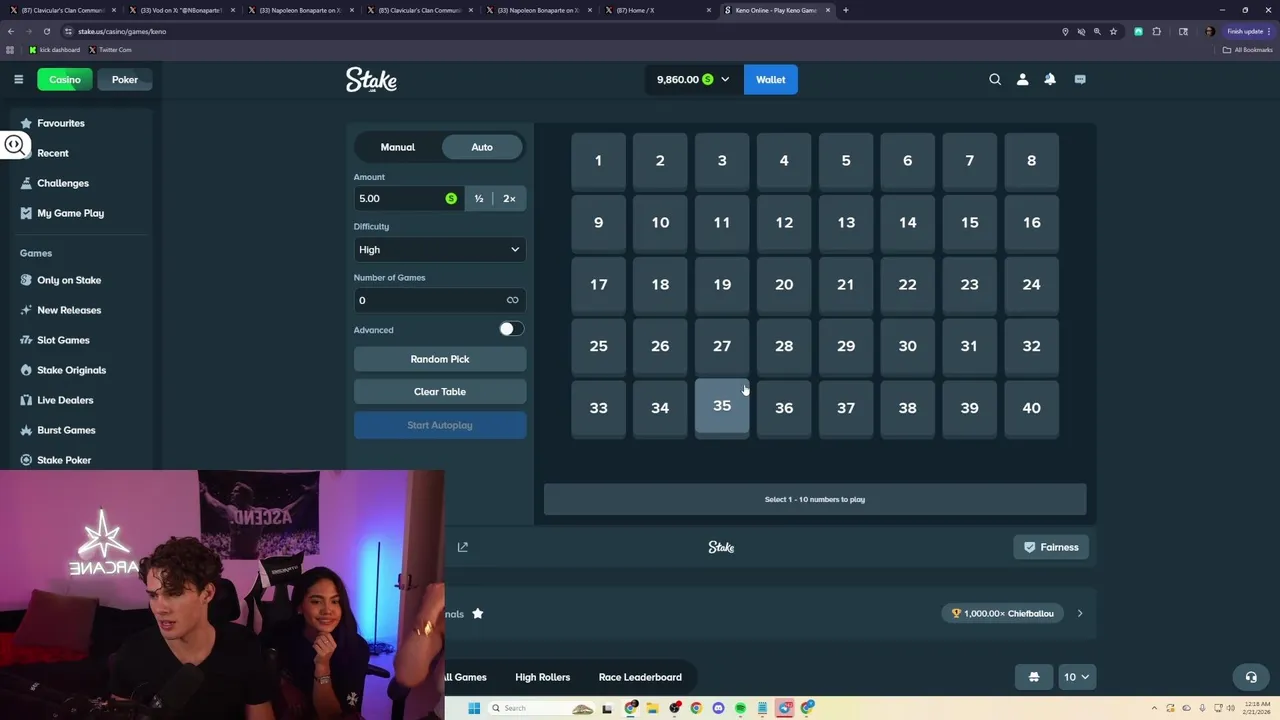Open My Game Play in sidebar
The height and width of the screenshot is (720, 1280).
(x=80, y=213)
